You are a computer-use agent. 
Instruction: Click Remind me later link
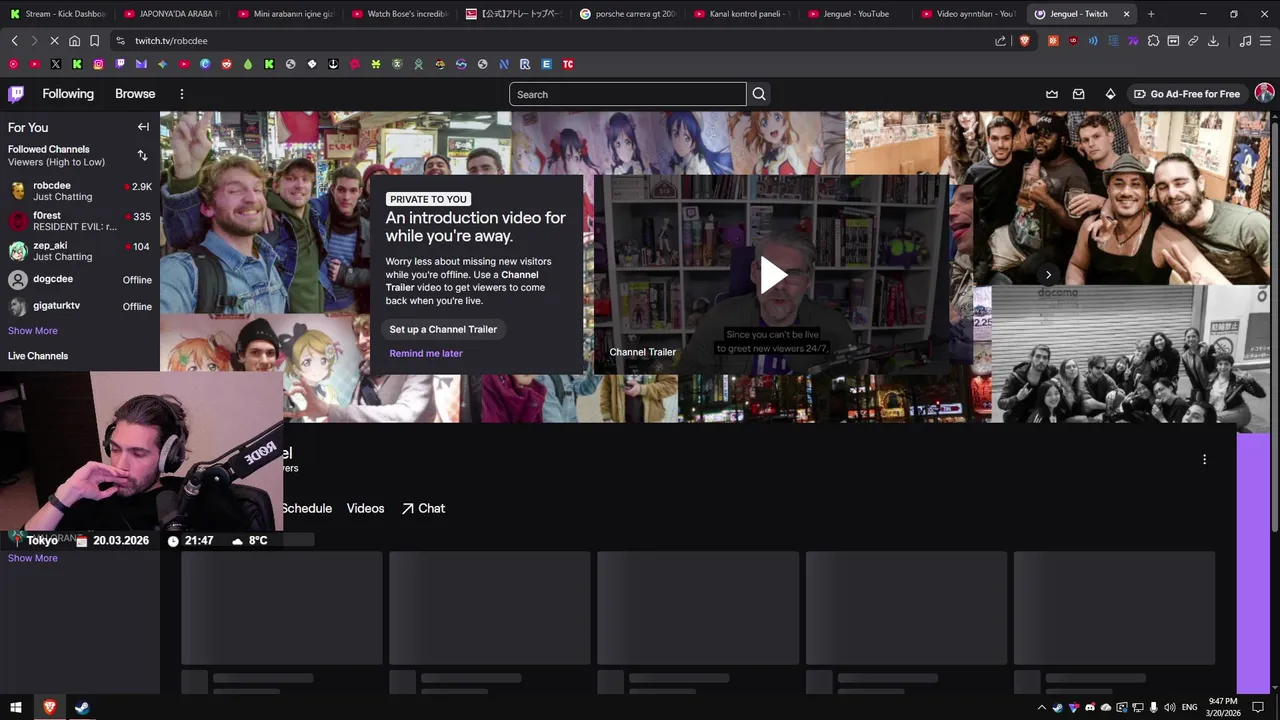point(426,353)
